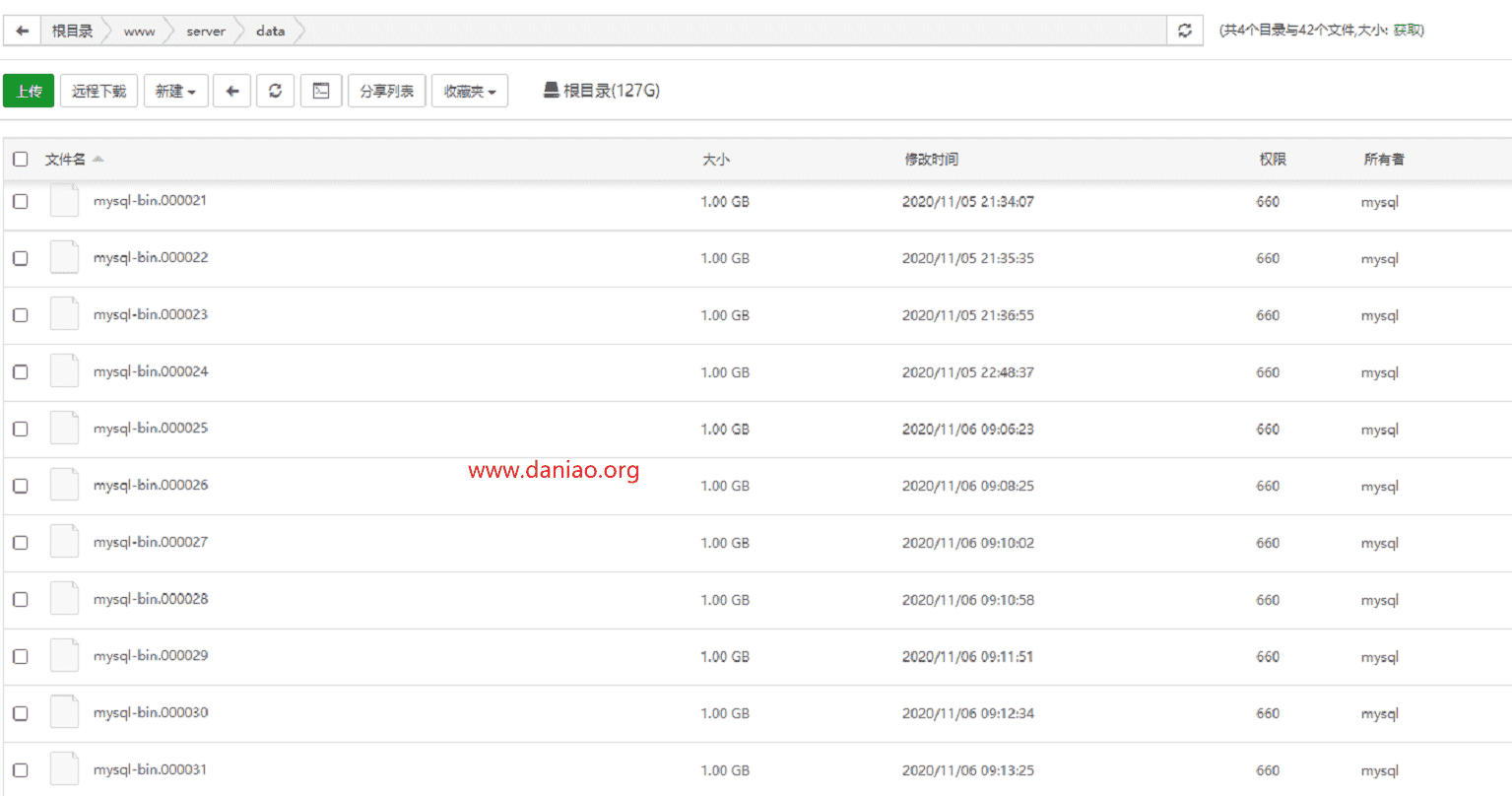Image resolution: width=1512 pixels, height=796 pixels.
Task: Click file icon of mysql-bin.000025
Action: [x=64, y=429]
